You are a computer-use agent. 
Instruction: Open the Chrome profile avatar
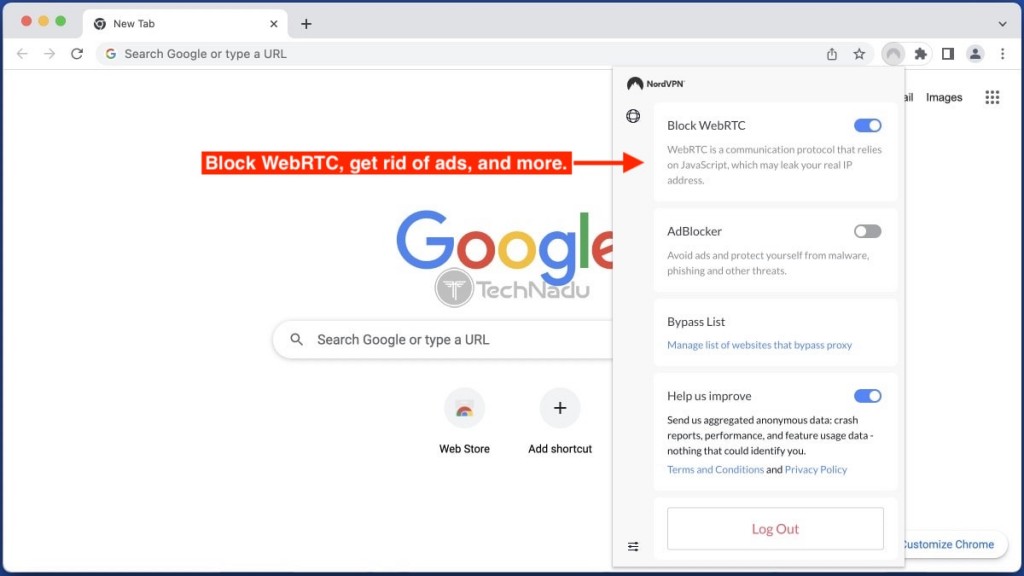pos(975,54)
